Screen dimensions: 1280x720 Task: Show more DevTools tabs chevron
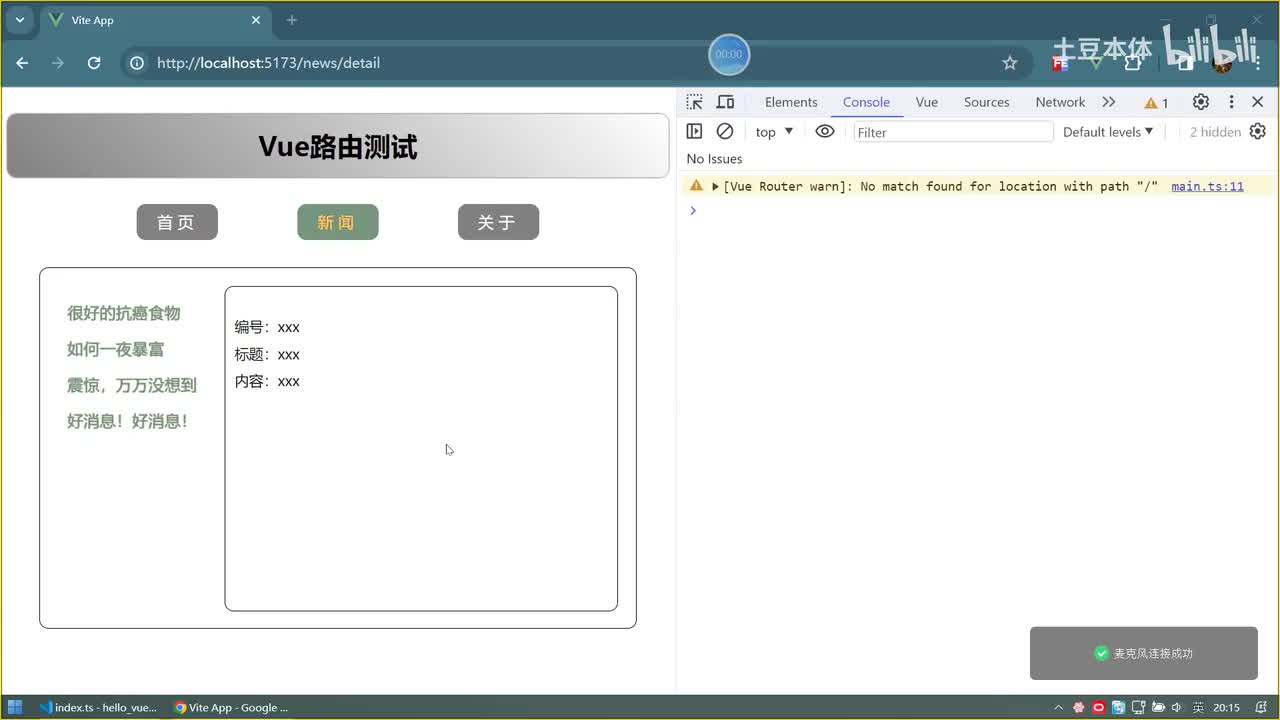[1109, 102]
